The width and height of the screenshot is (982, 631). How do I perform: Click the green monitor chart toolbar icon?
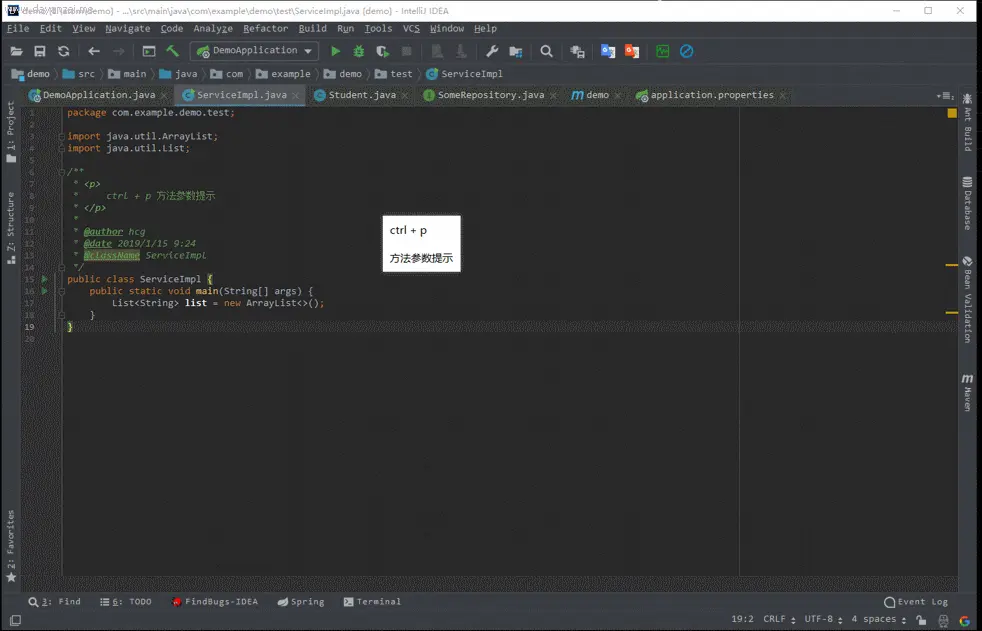pyautogui.click(x=662, y=51)
